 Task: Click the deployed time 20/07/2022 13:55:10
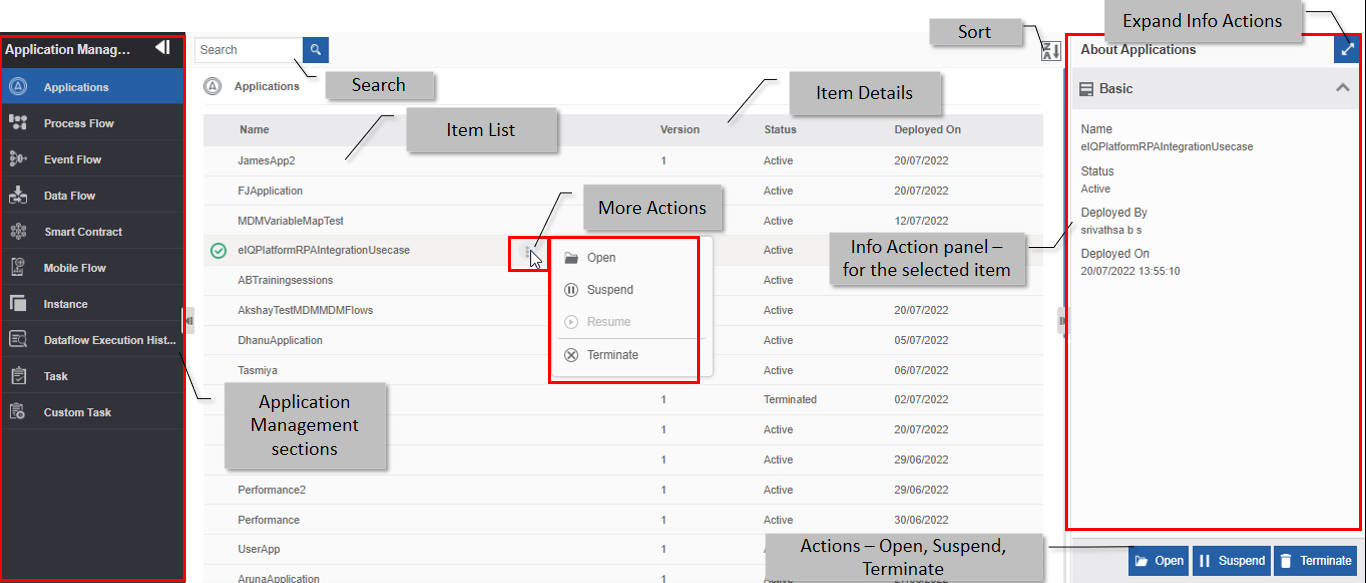(1130, 271)
